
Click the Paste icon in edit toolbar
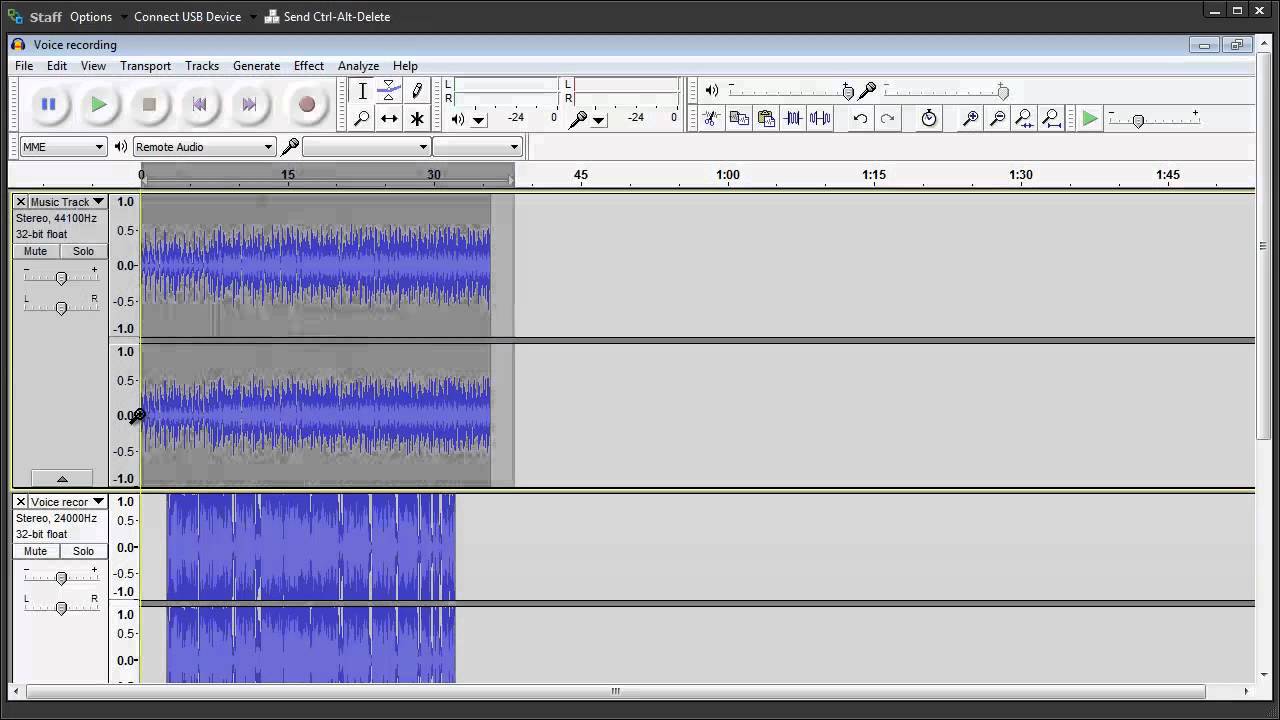[x=766, y=118]
